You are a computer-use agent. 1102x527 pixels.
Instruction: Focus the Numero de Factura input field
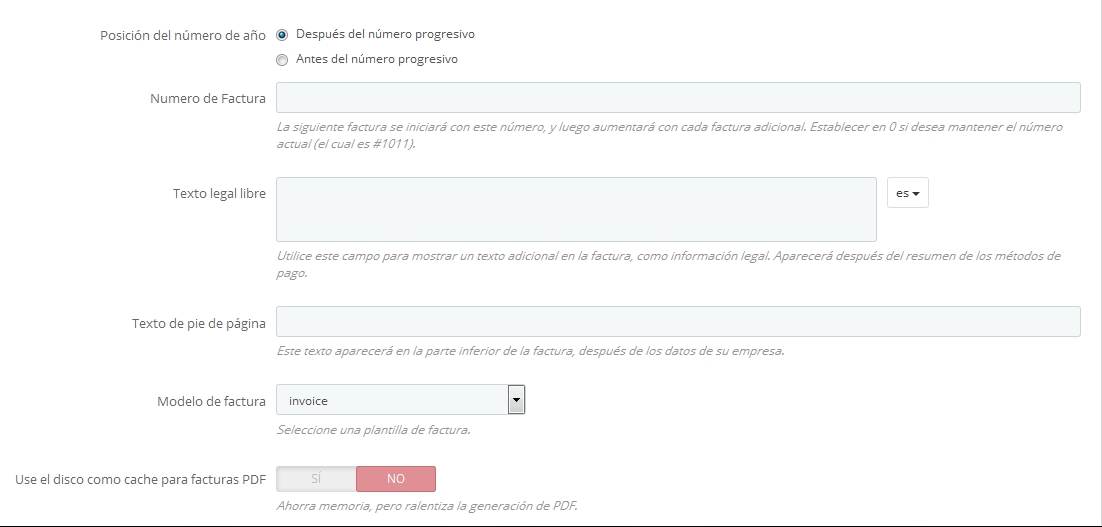677,98
